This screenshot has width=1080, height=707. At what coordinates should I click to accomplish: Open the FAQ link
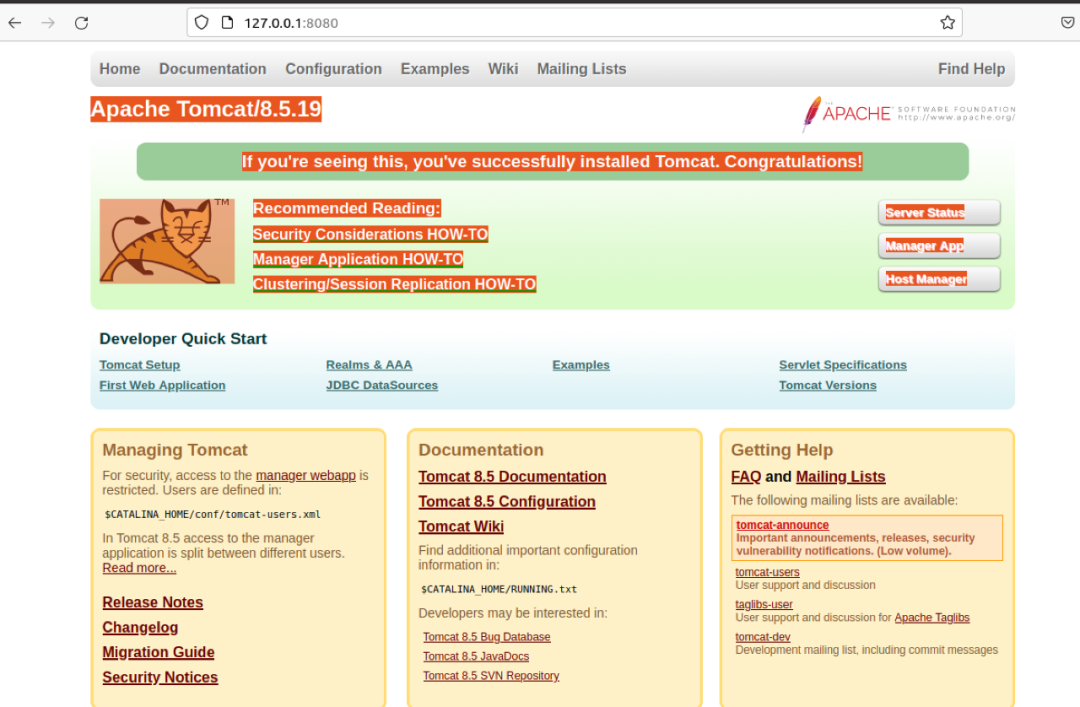click(x=746, y=477)
